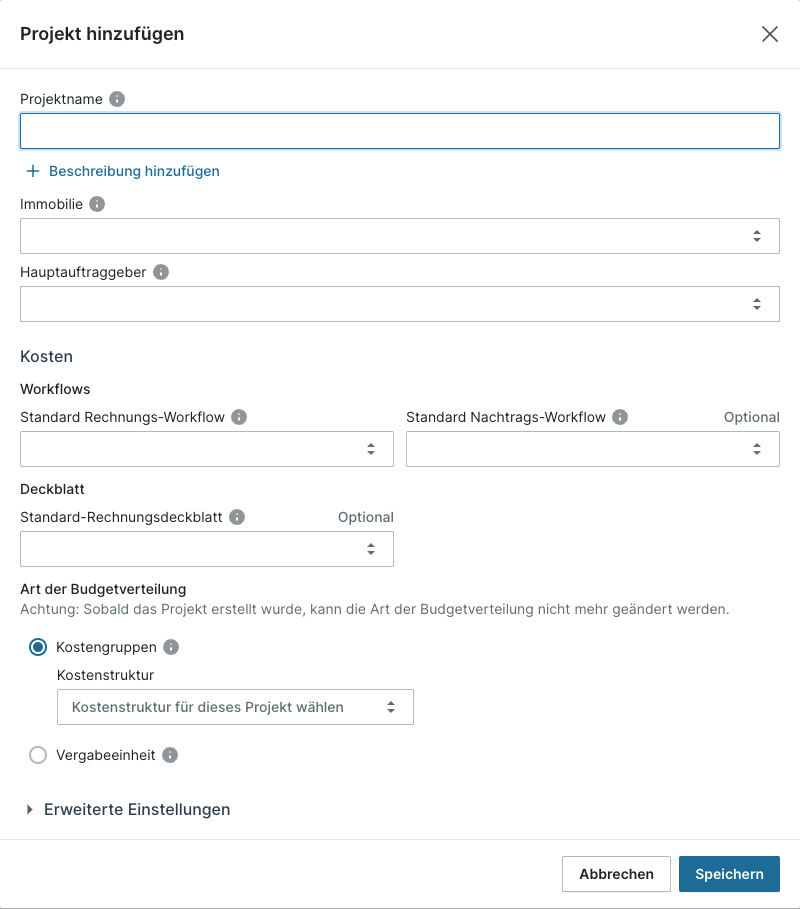Click the info icon beside Immobilie
This screenshot has width=800, height=909.
(x=97, y=204)
